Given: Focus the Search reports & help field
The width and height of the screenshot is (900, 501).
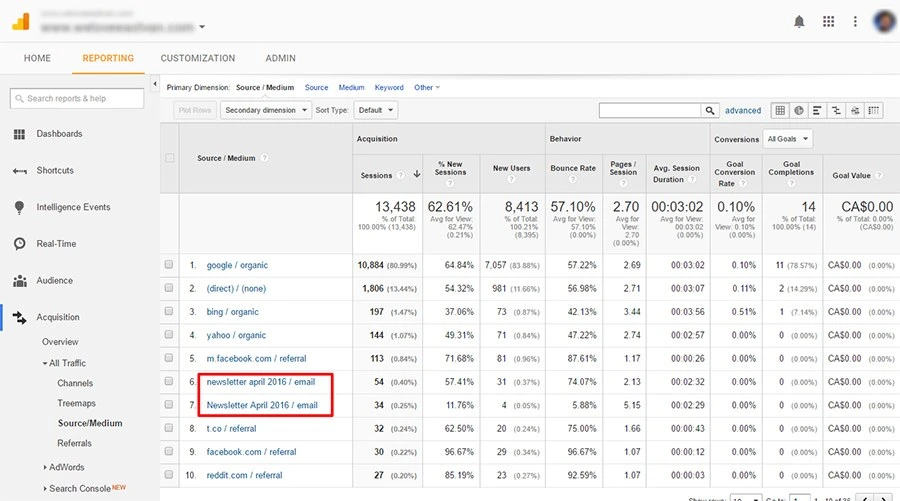Looking at the screenshot, I should [x=77, y=98].
